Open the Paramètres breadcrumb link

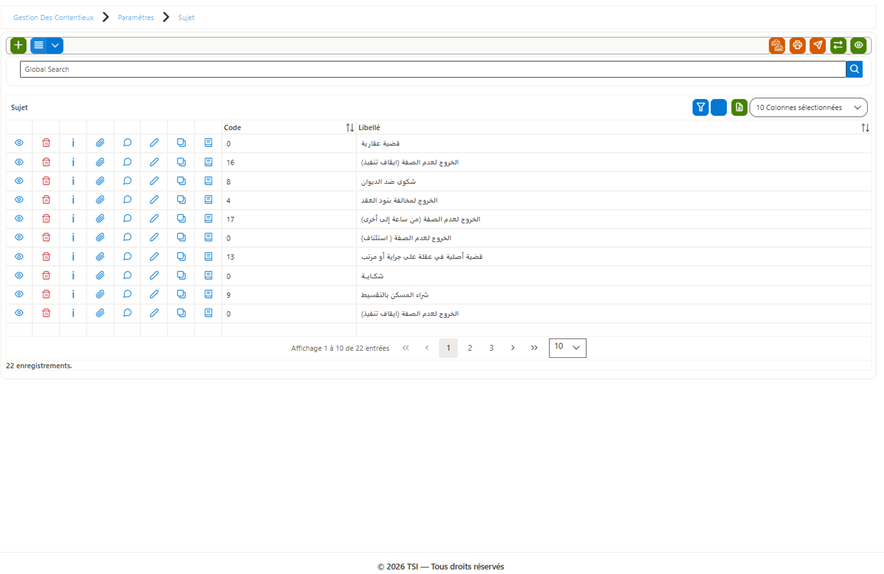pos(136,17)
